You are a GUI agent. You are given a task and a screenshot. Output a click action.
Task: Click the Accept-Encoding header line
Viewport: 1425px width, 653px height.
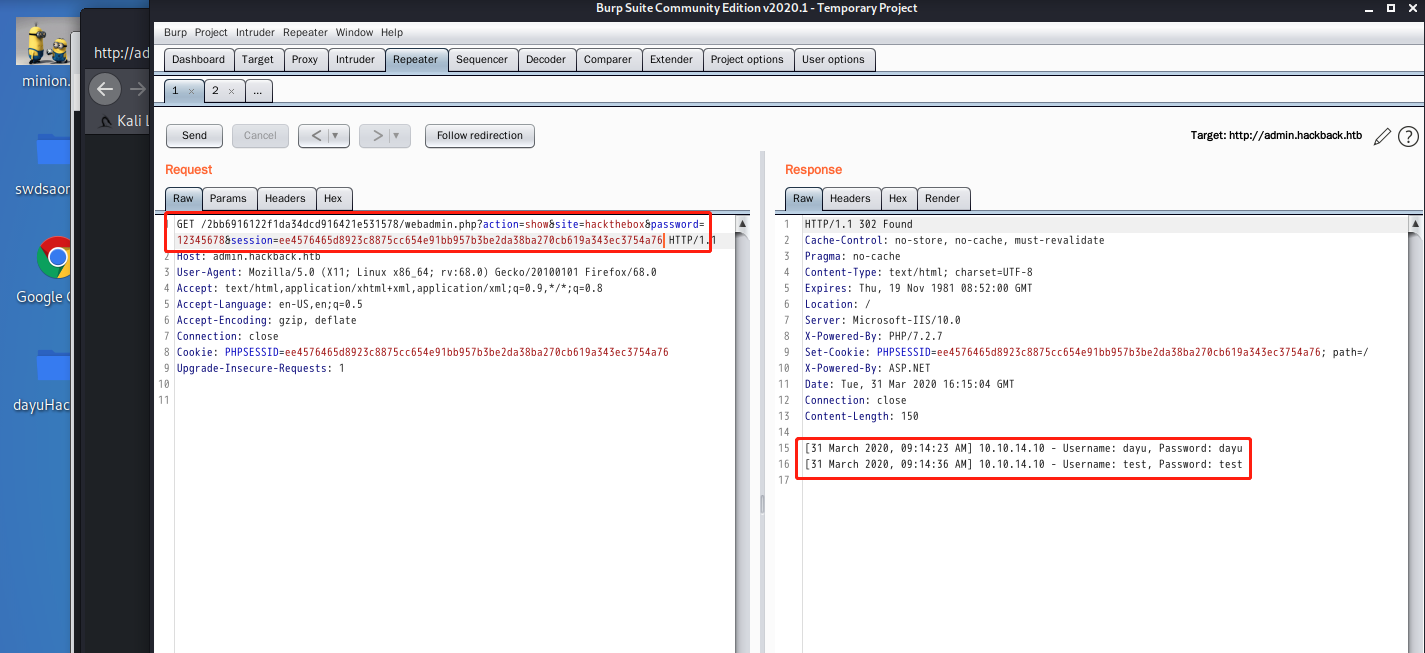point(266,320)
